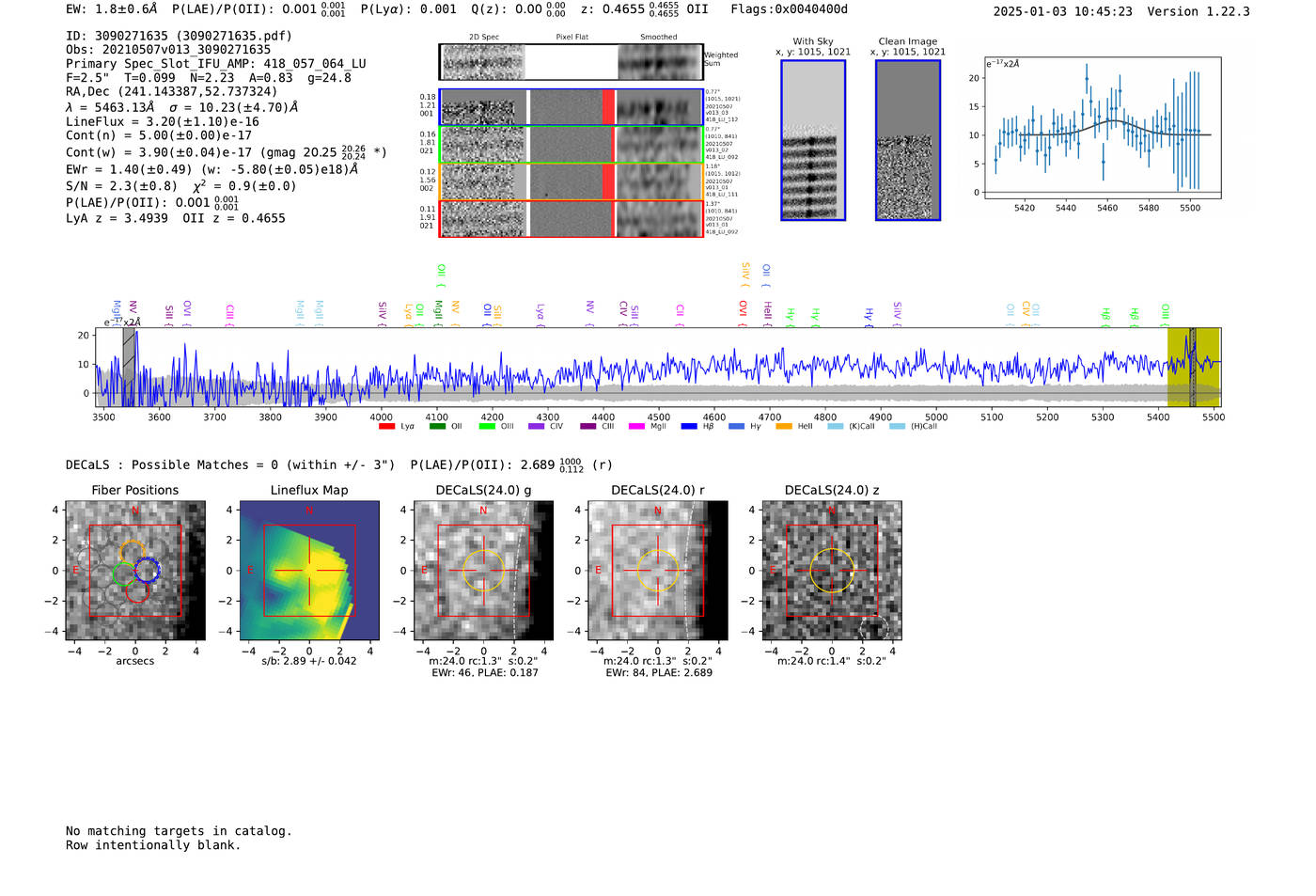Image resolution: width=1316 pixels, height=896 pixels.
Task: Open the Lineflux Map panel
Action: [309, 570]
